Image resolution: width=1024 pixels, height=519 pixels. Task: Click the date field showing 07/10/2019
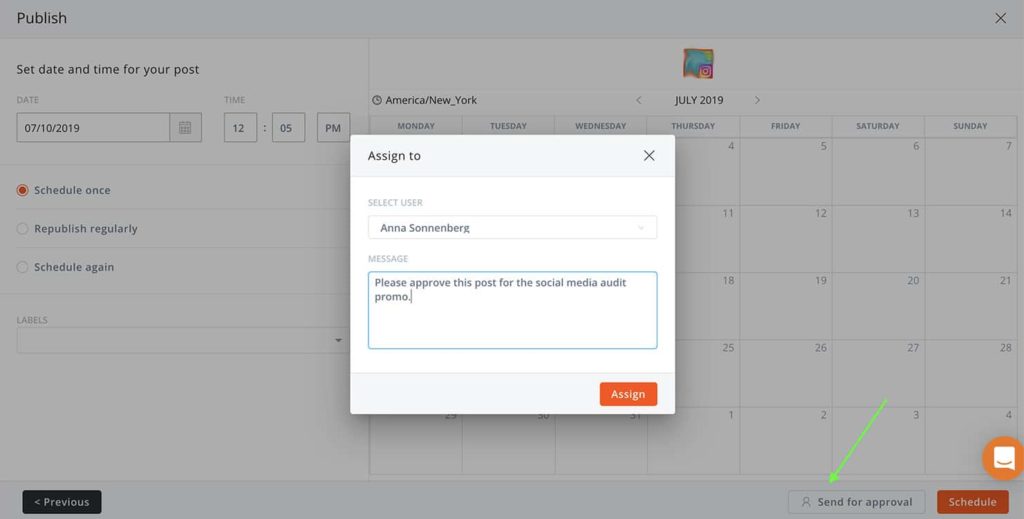(93, 128)
